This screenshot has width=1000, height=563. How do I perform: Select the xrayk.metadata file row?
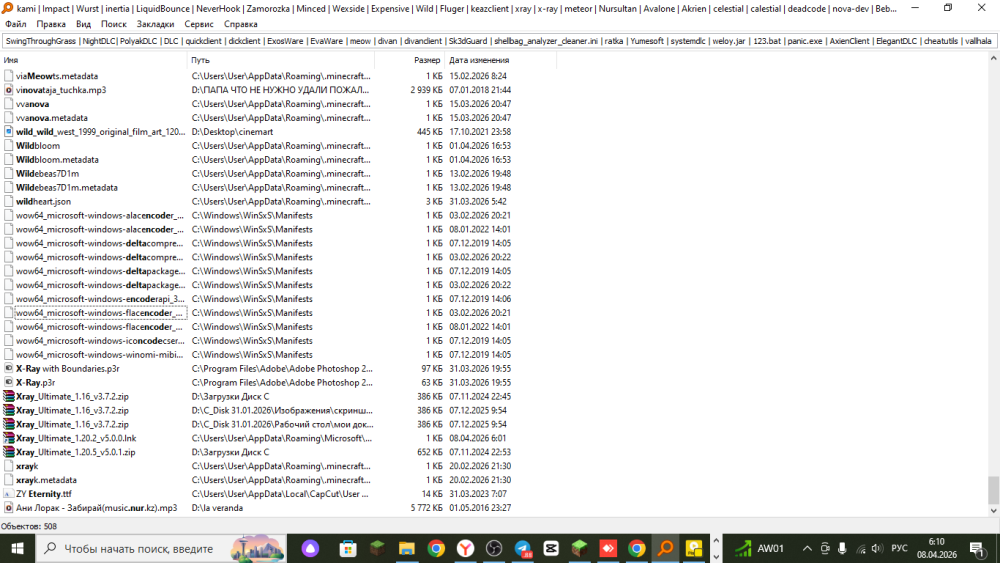pyautogui.click(x=46, y=480)
